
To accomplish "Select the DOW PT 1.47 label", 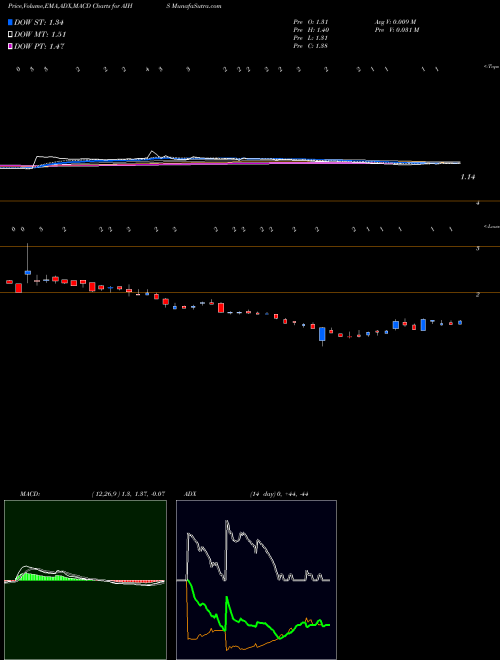I will click(x=39, y=47).
